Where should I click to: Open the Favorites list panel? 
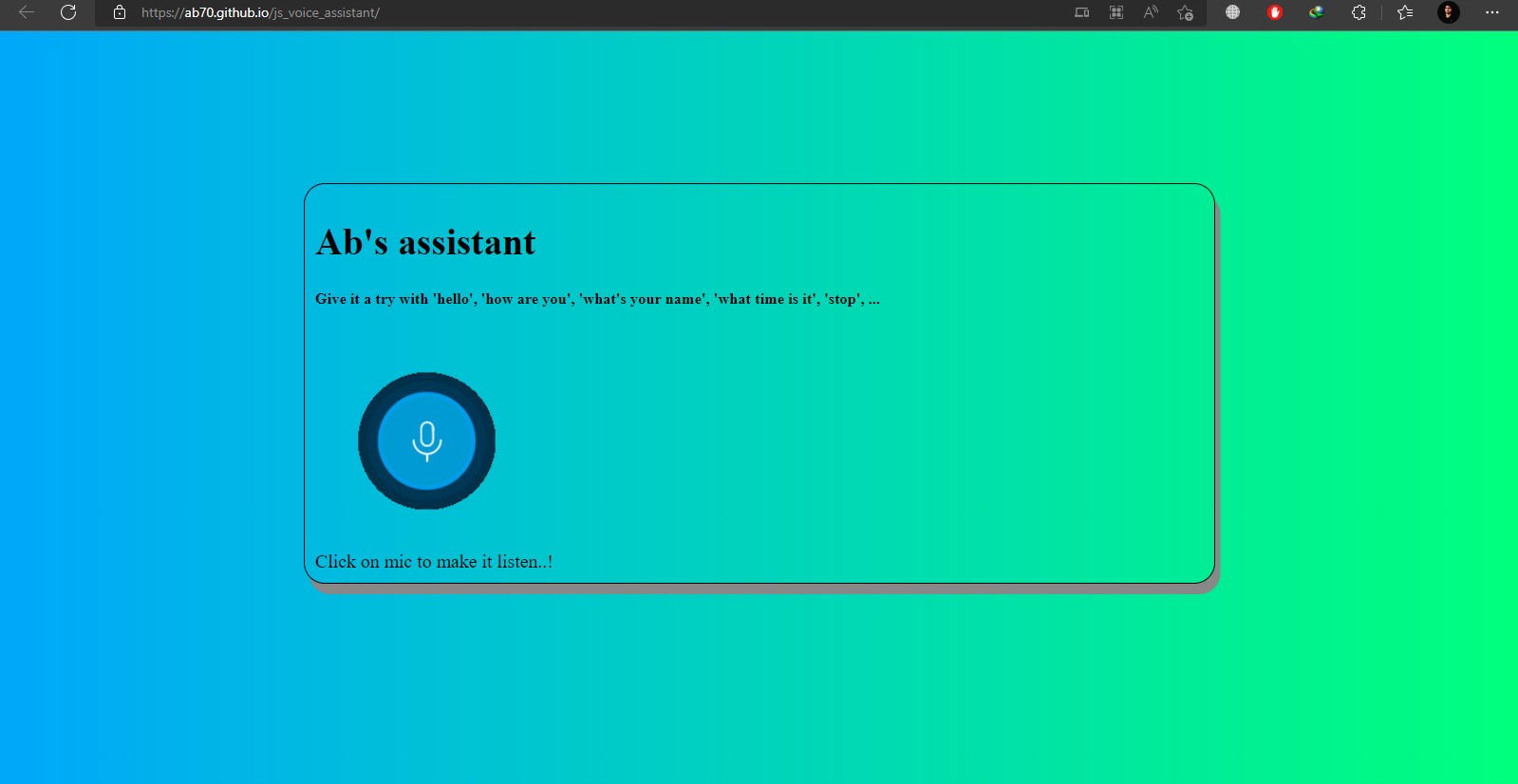[x=1405, y=12]
